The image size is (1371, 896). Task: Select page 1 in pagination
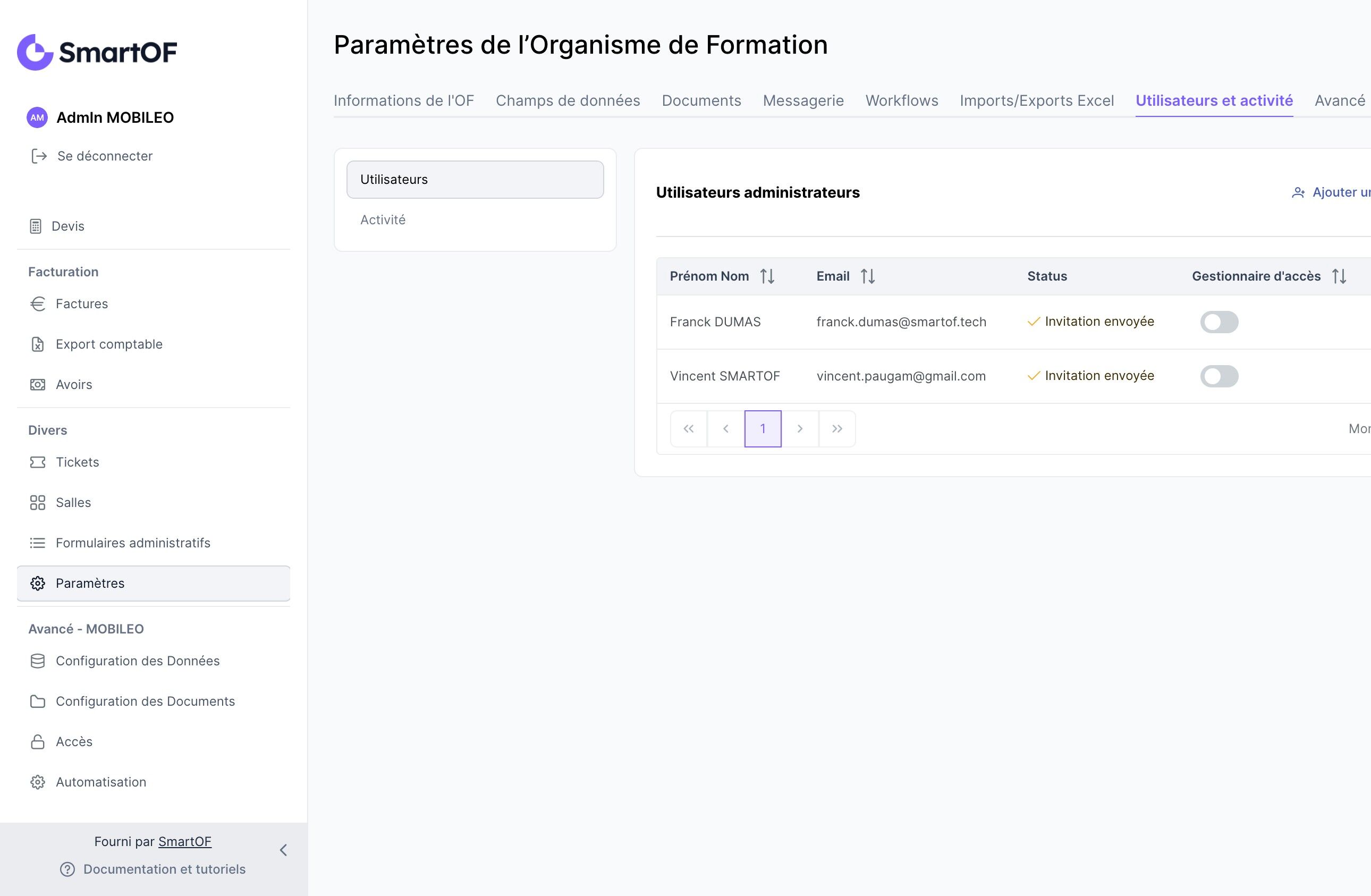(x=763, y=429)
